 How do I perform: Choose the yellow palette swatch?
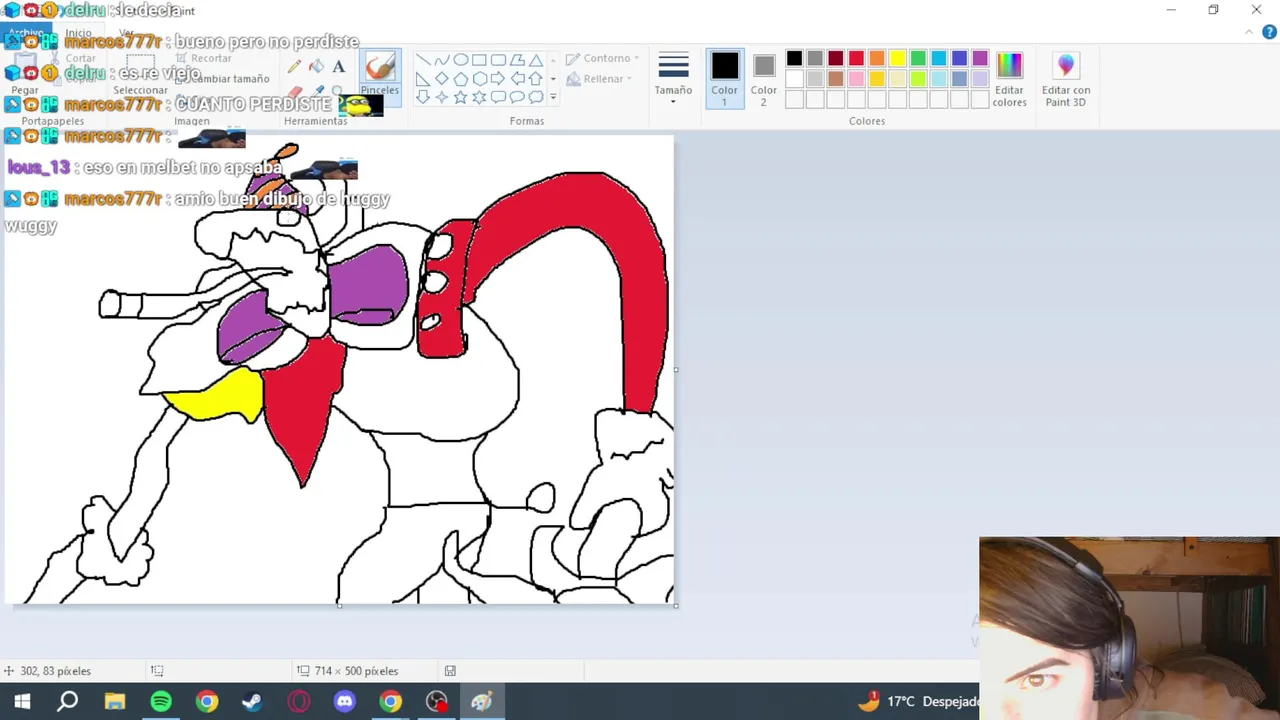(x=897, y=59)
